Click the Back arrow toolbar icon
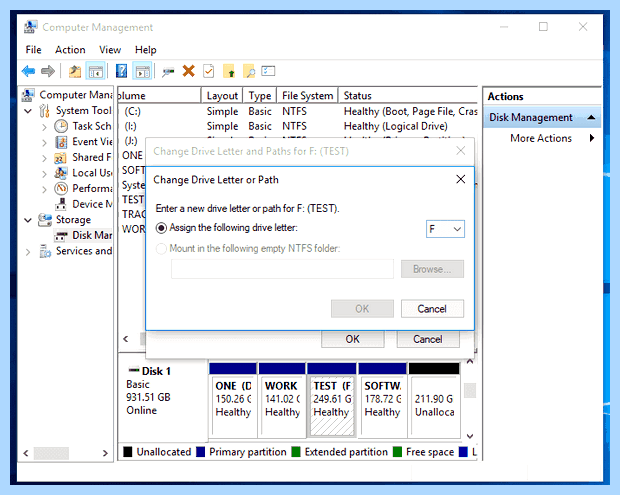The width and height of the screenshot is (620, 495). coord(28,71)
